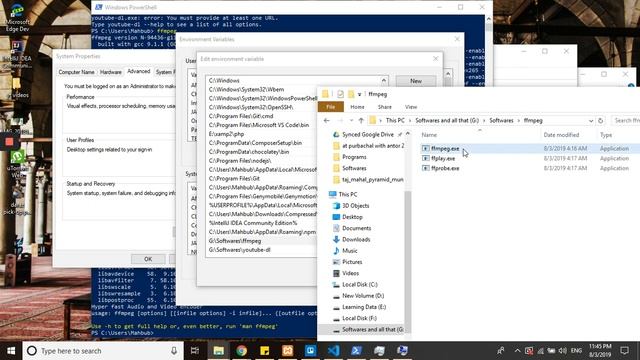This screenshot has height=360, width=640.
Task: Open Videos folder in sidebar
Action: click(x=350, y=273)
